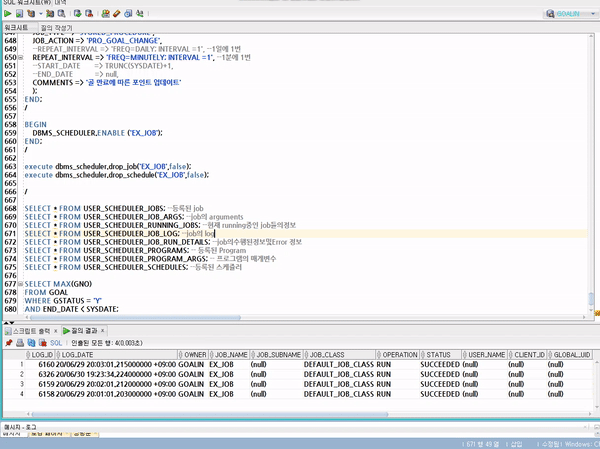Click DEFAULT_JOB_CLASS cell in row 3

point(339,384)
